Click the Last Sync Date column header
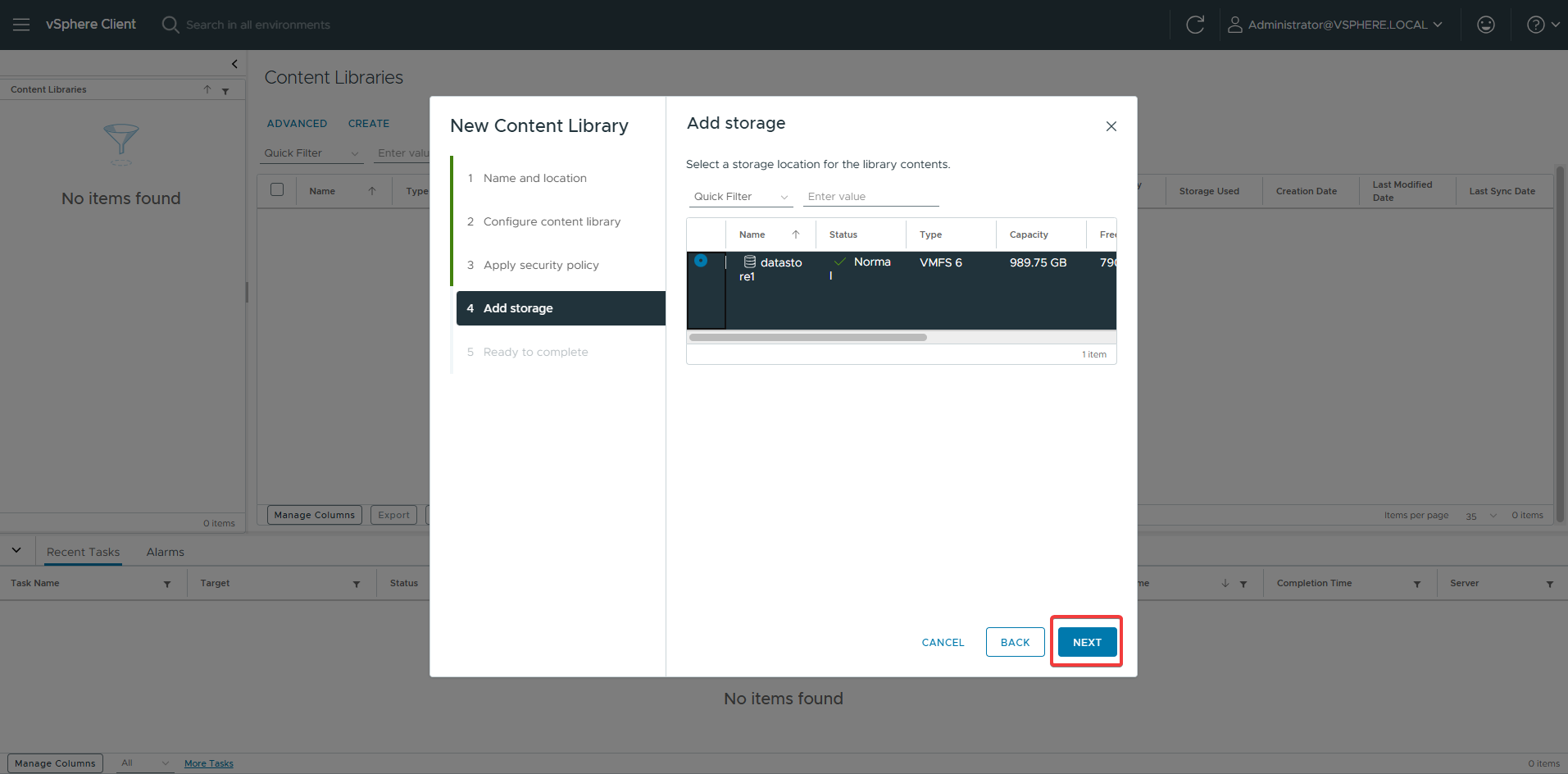 coord(1502,191)
